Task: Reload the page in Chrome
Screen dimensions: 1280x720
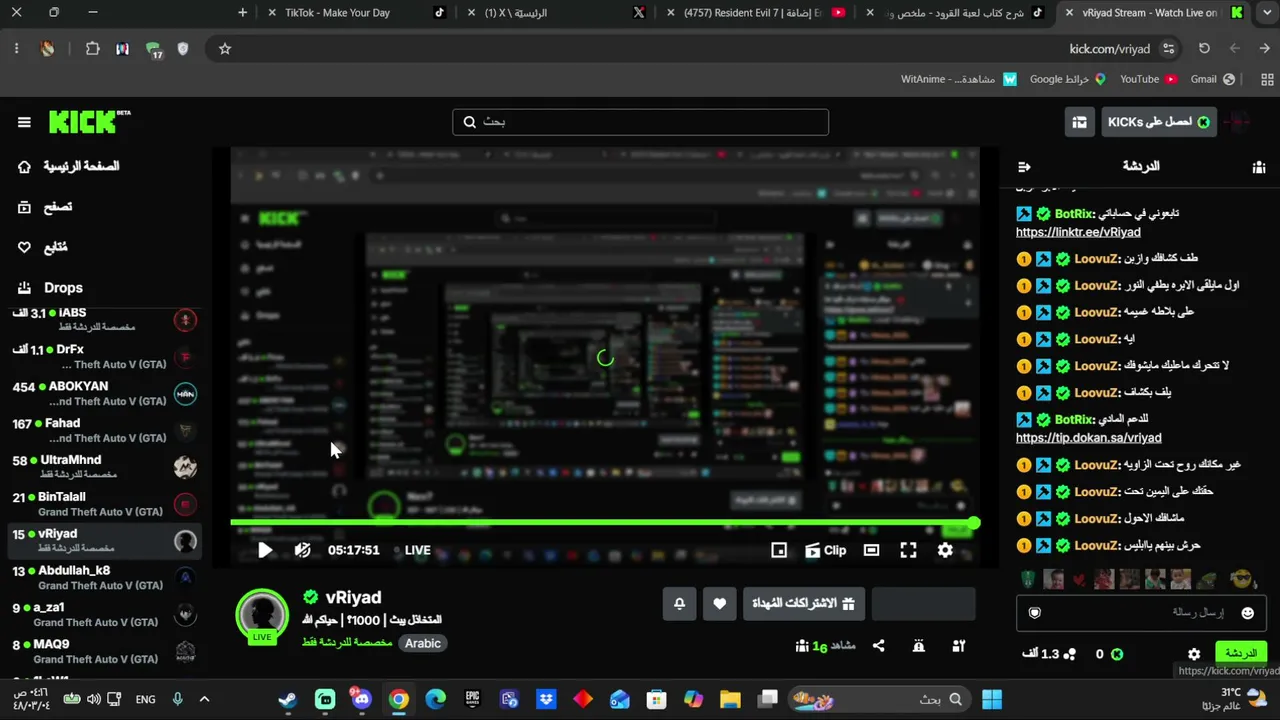Action: [1204, 49]
